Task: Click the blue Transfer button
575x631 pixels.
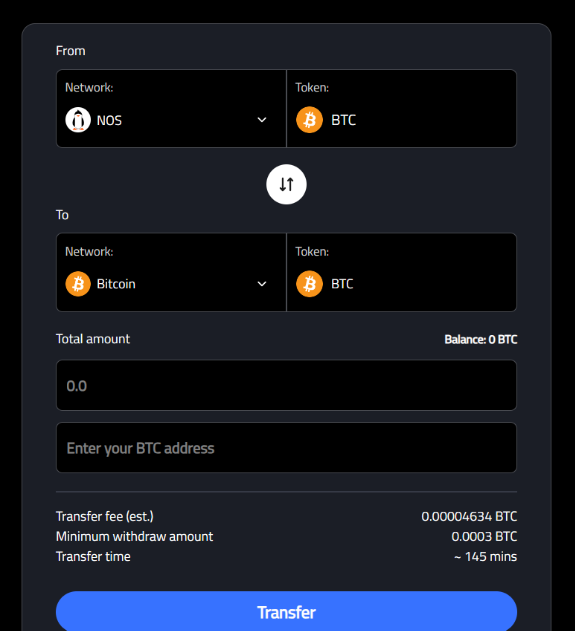Action: (x=286, y=612)
